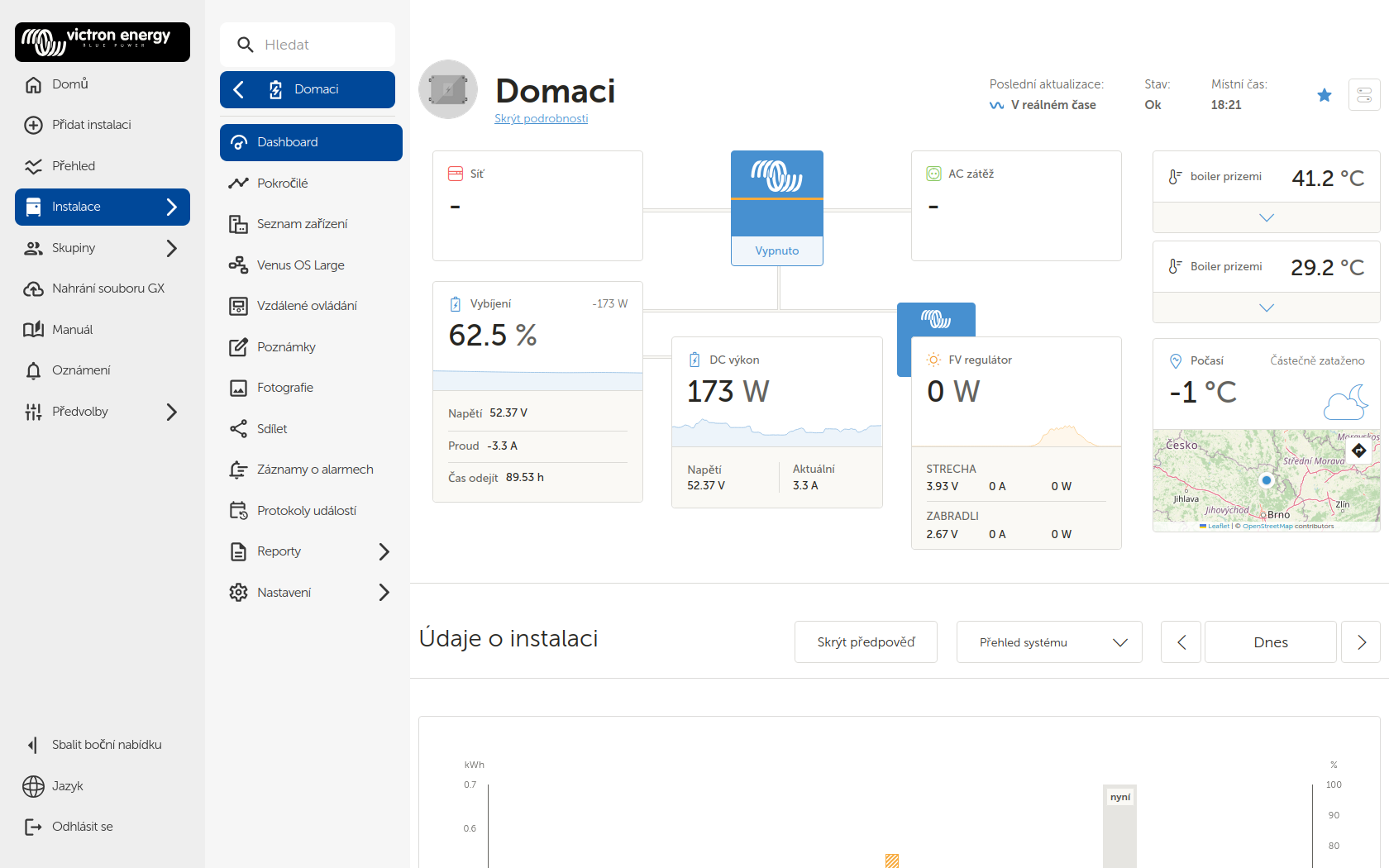Click the Hledat search field
Image resolution: width=1389 pixels, height=868 pixels.
tap(308, 45)
